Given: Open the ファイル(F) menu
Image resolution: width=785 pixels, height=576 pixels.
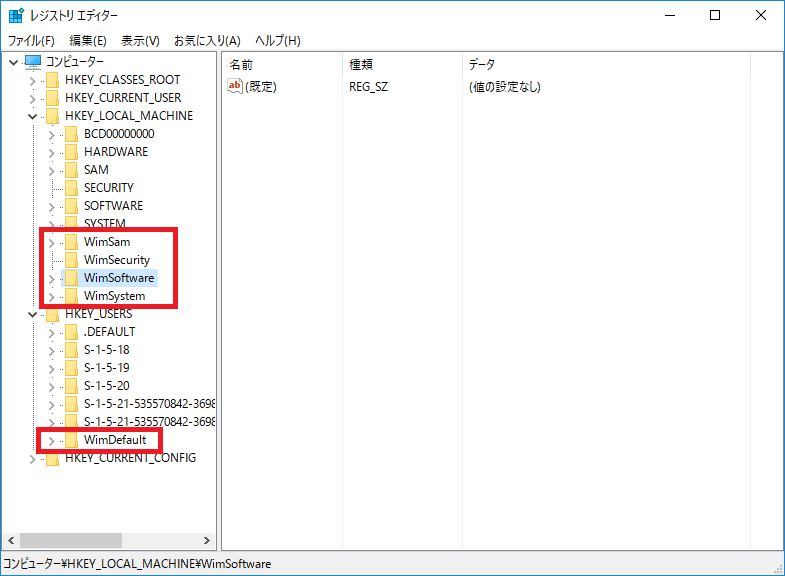Looking at the screenshot, I should (x=31, y=41).
